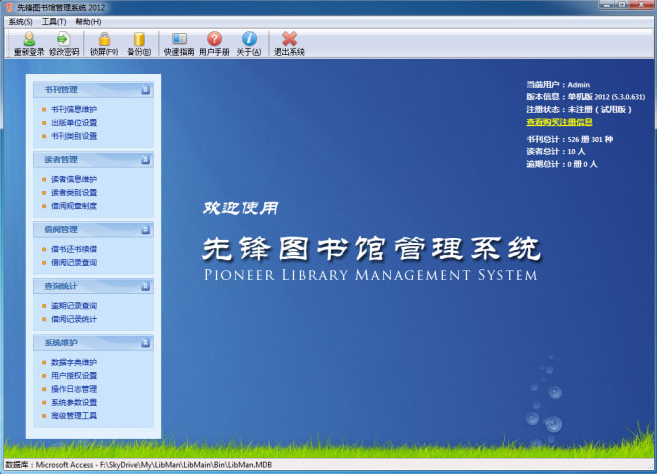This screenshot has width=657, height=474.
Task: Click the 读者管理 section header title
Action: coord(61,160)
